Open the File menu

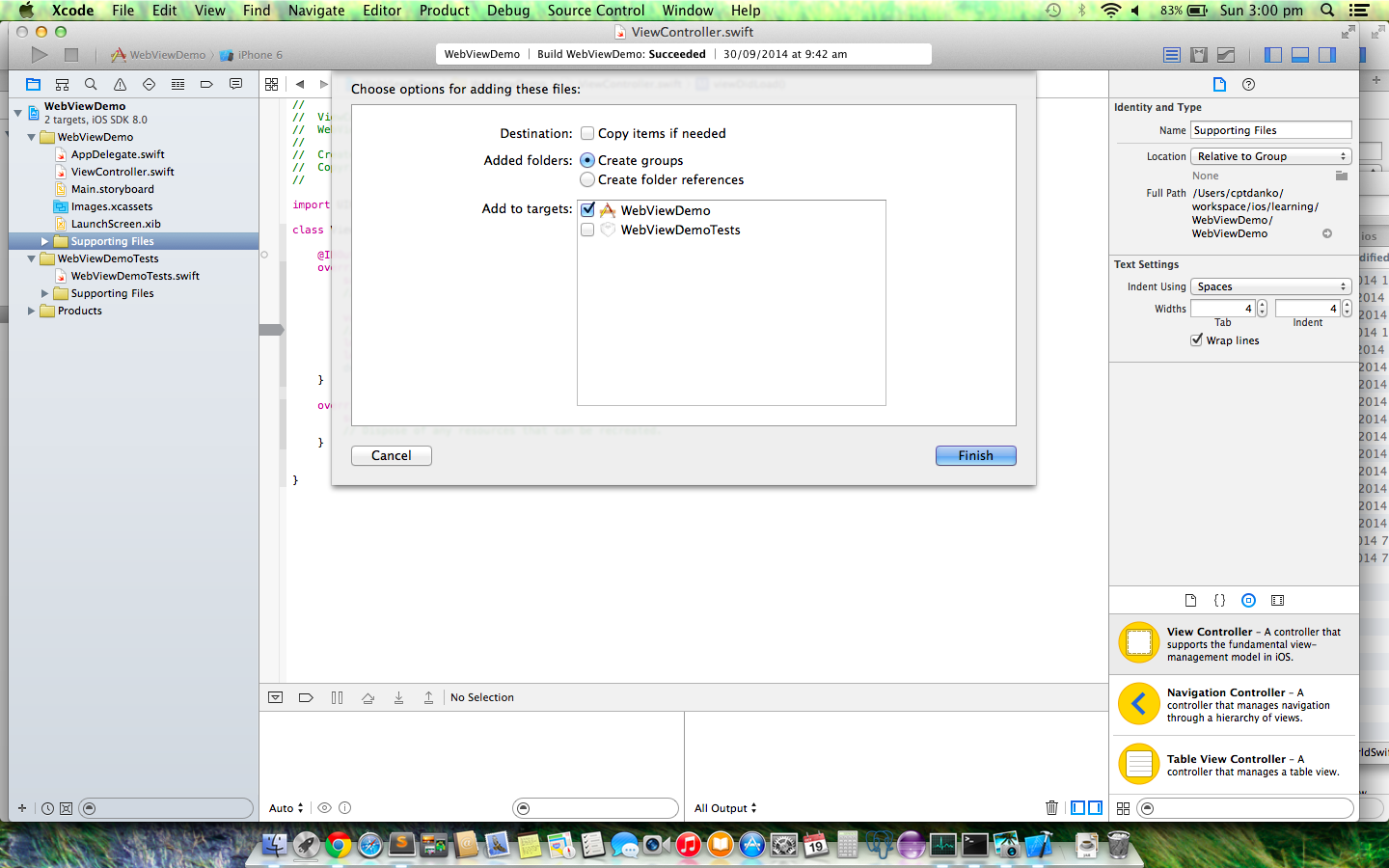tap(123, 11)
